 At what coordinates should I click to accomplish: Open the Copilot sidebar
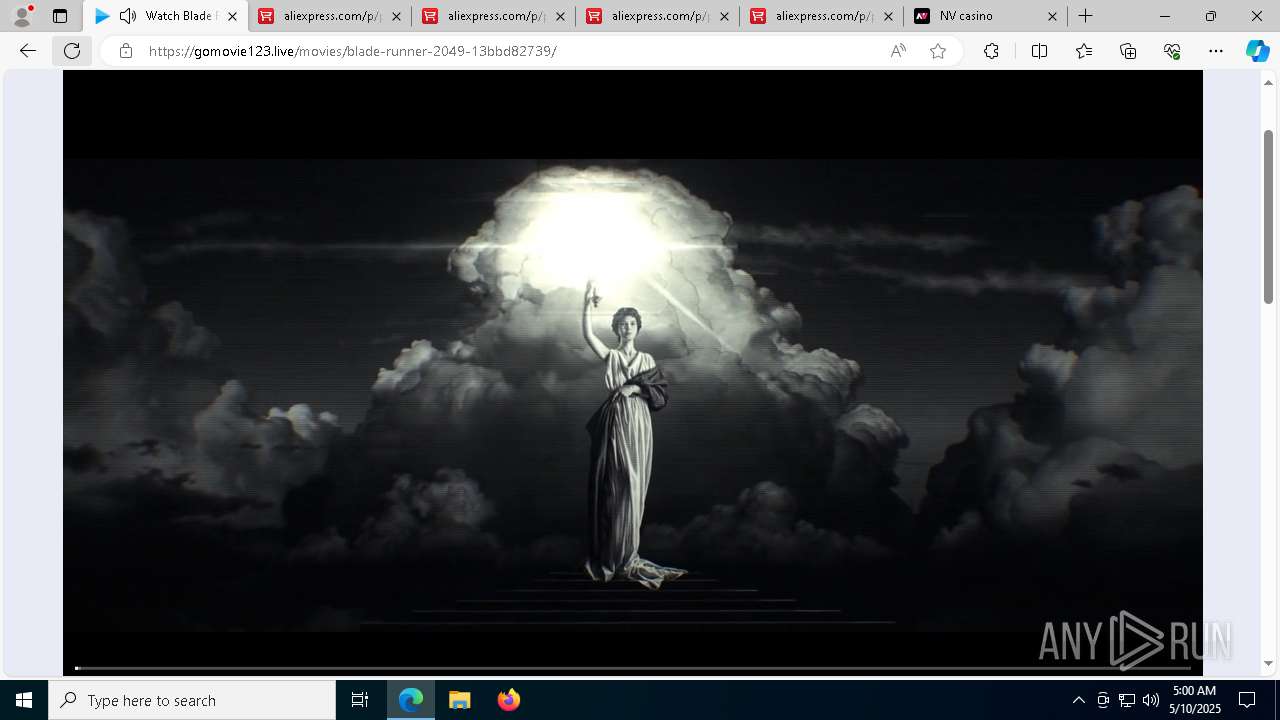point(1258,51)
